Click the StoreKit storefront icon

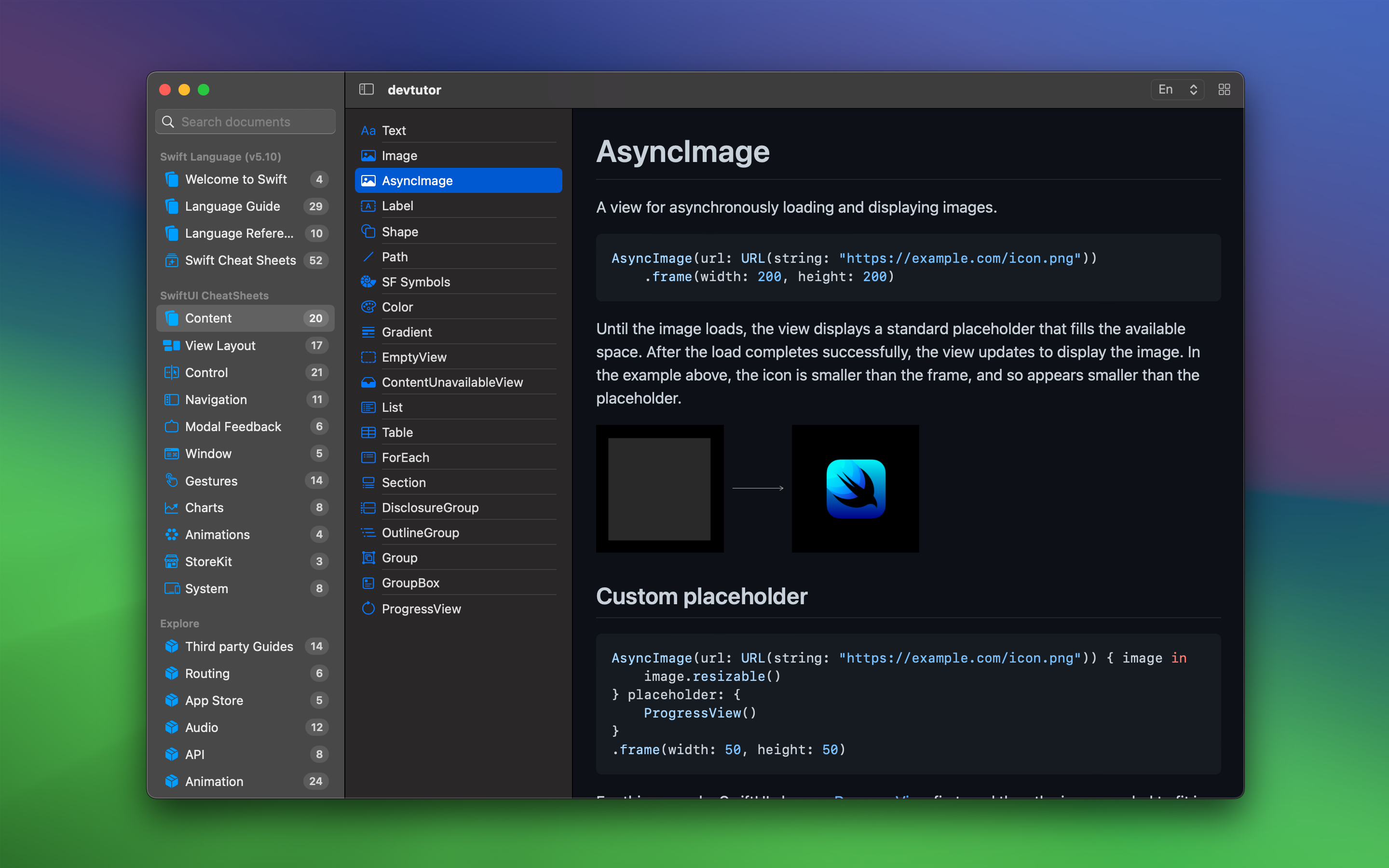tap(171, 561)
